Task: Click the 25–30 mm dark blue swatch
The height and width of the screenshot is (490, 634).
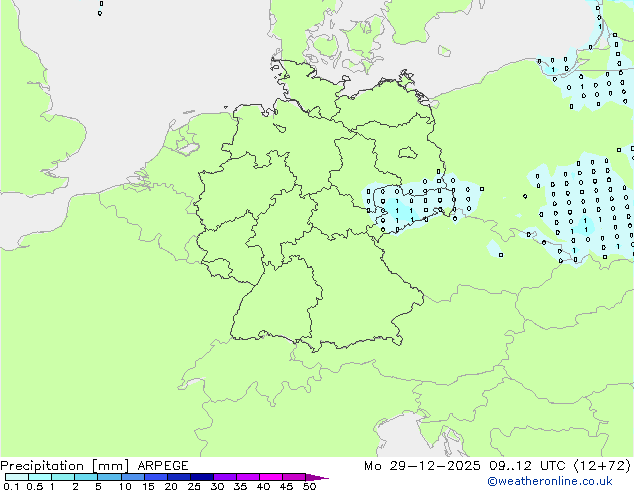Action: click(x=202, y=477)
